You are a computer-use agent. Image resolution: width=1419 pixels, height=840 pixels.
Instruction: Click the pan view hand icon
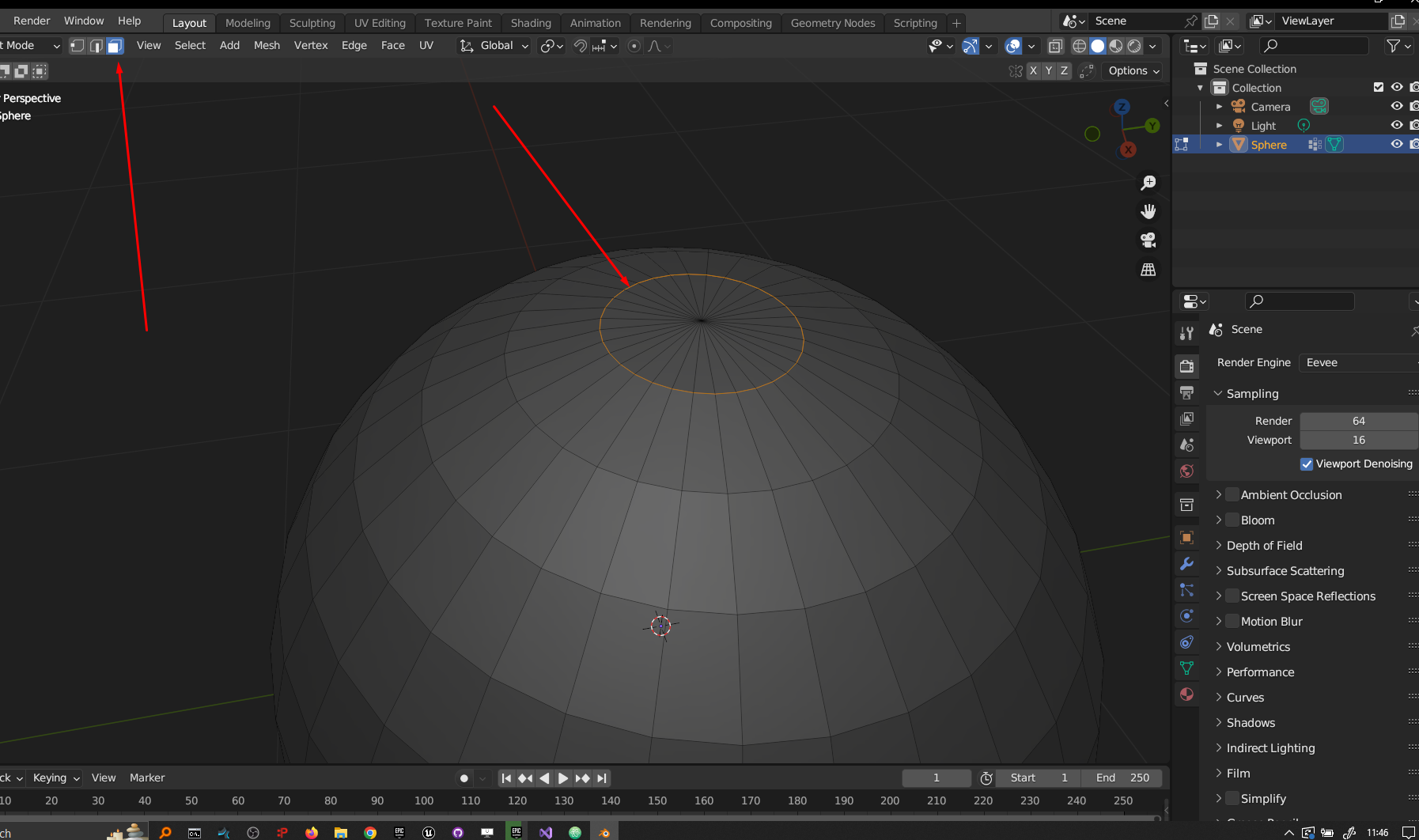pos(1148,211)
